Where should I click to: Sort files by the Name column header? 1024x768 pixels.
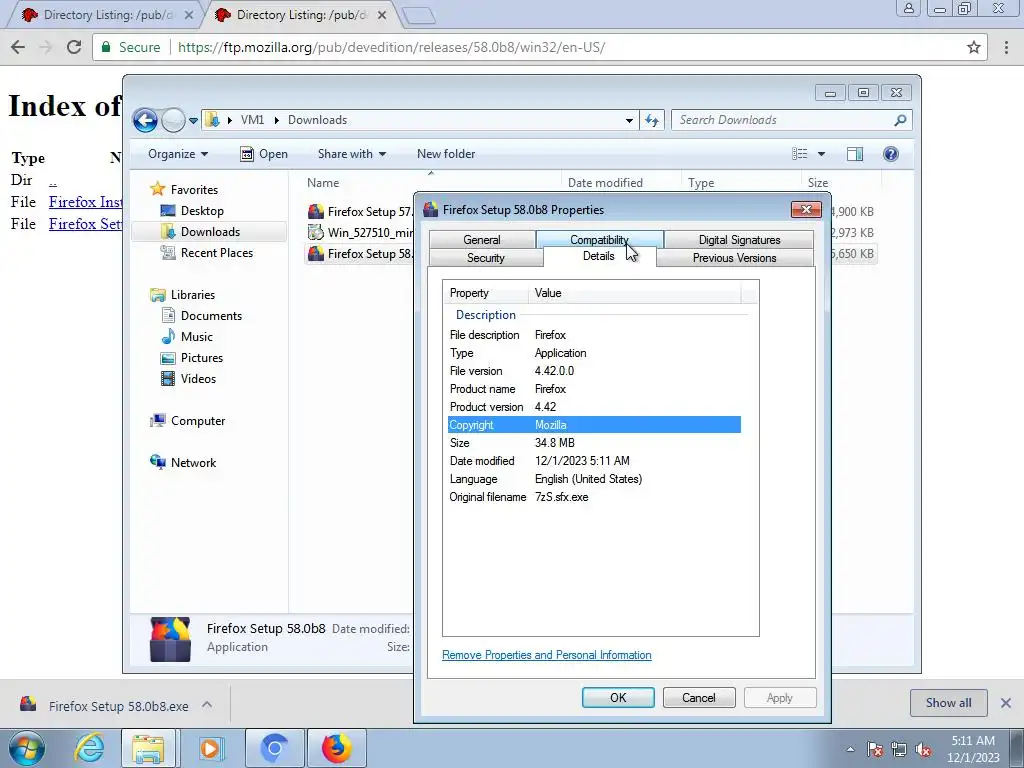click(323, 183)
